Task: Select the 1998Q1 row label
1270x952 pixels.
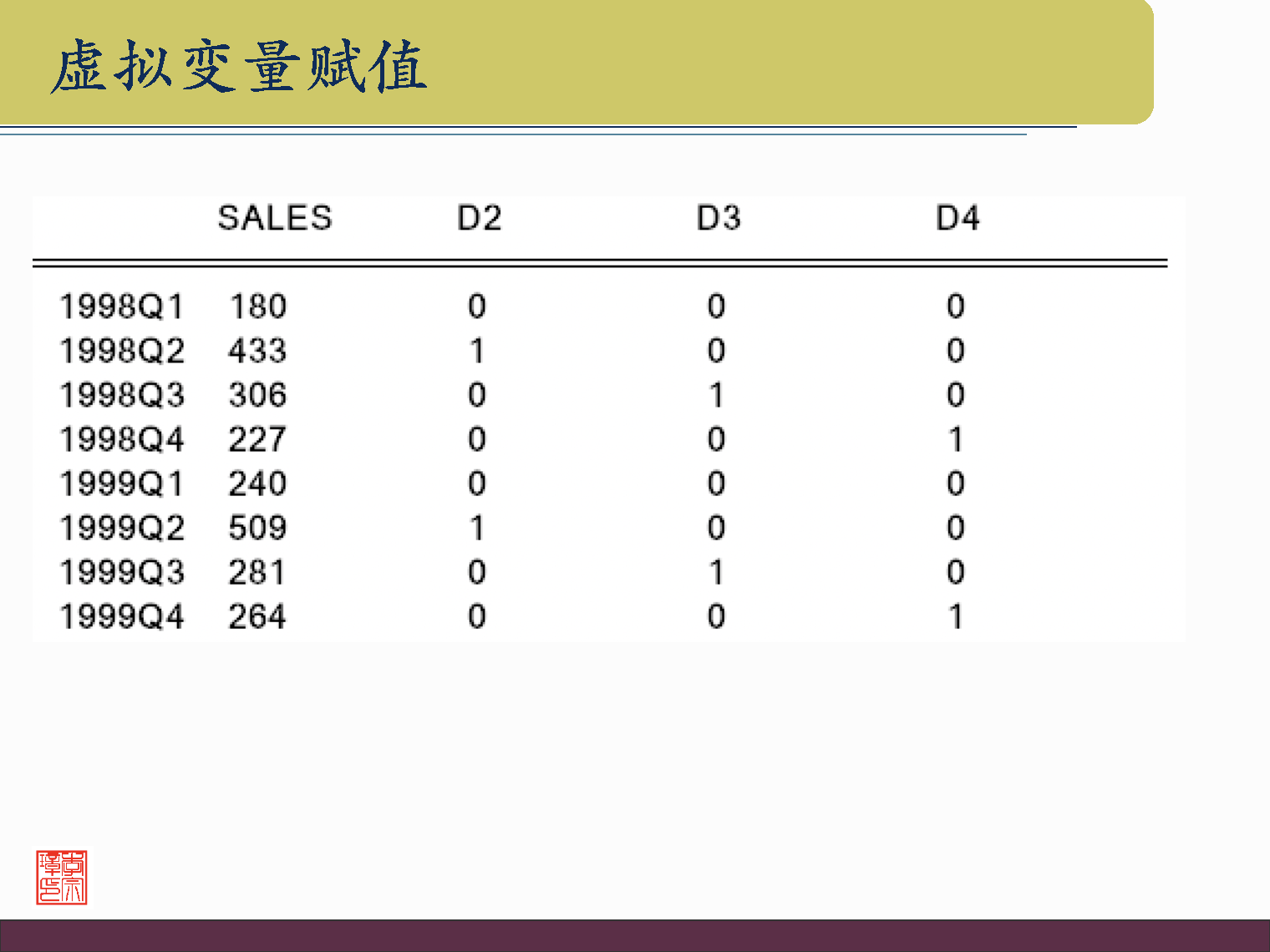Action: 122,306
